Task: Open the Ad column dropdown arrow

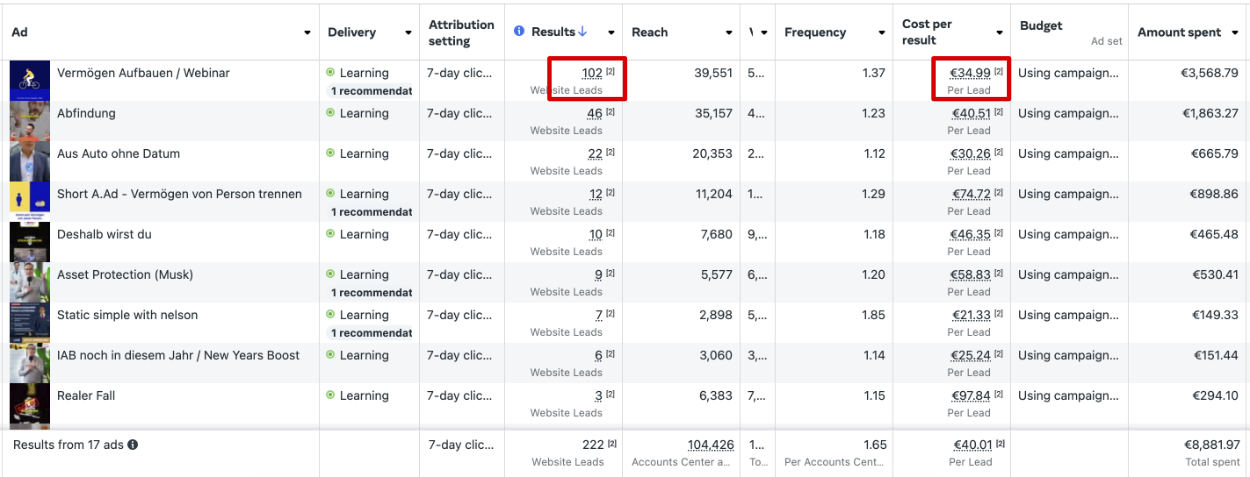Action: (307, 33)
